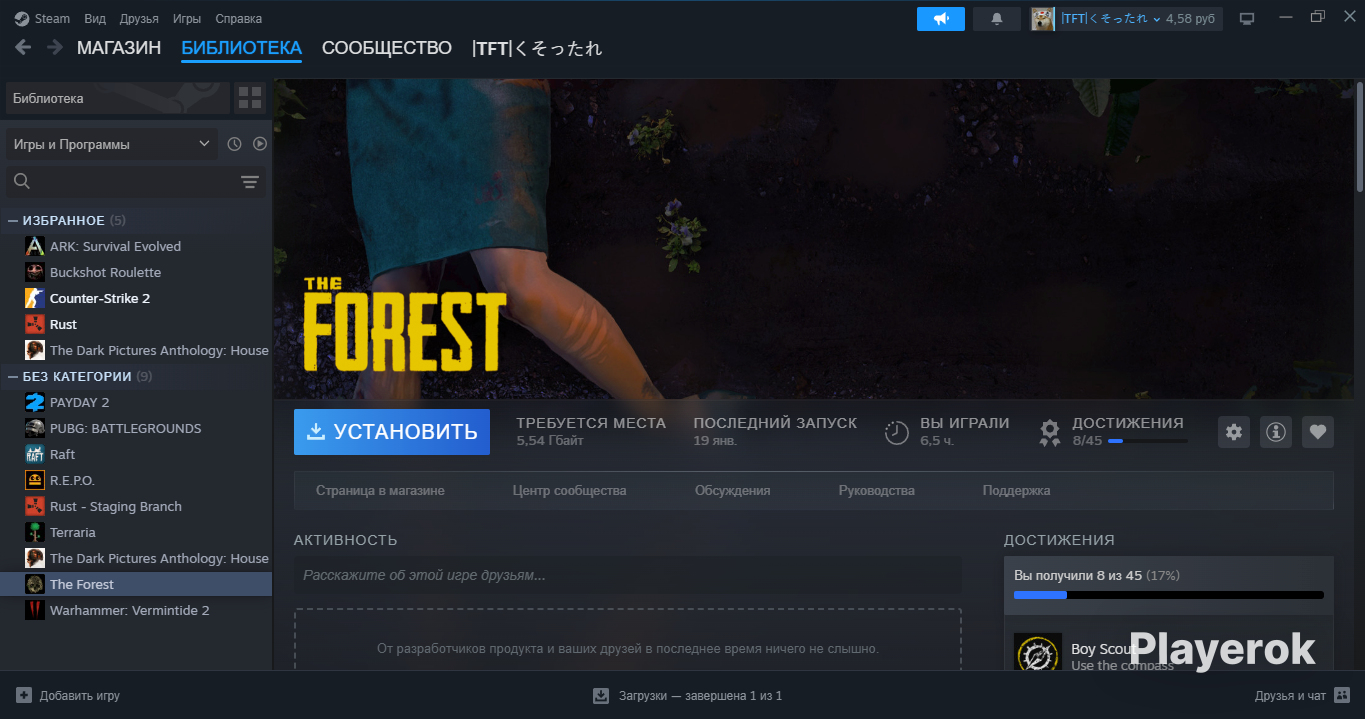
Task: Click the 17% achievements progress bar
Action: (x=1168, y=595)
